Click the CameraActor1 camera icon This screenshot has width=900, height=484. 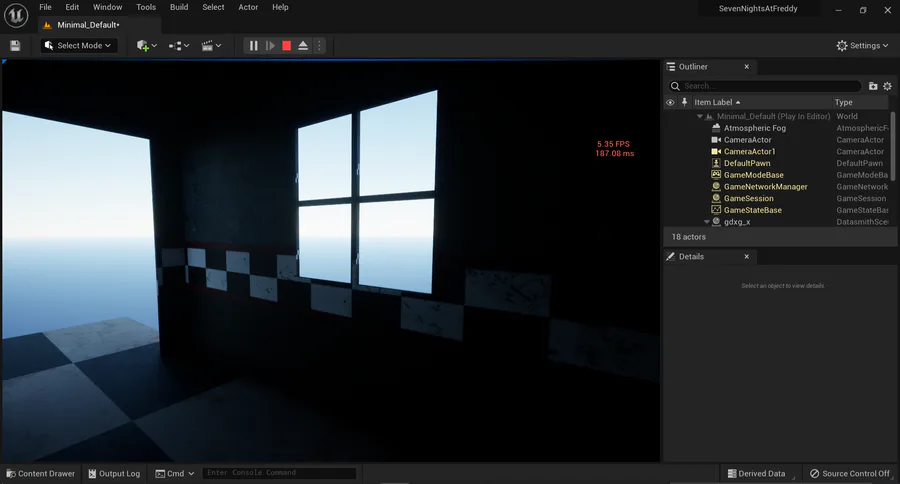[x=716, y=152]
